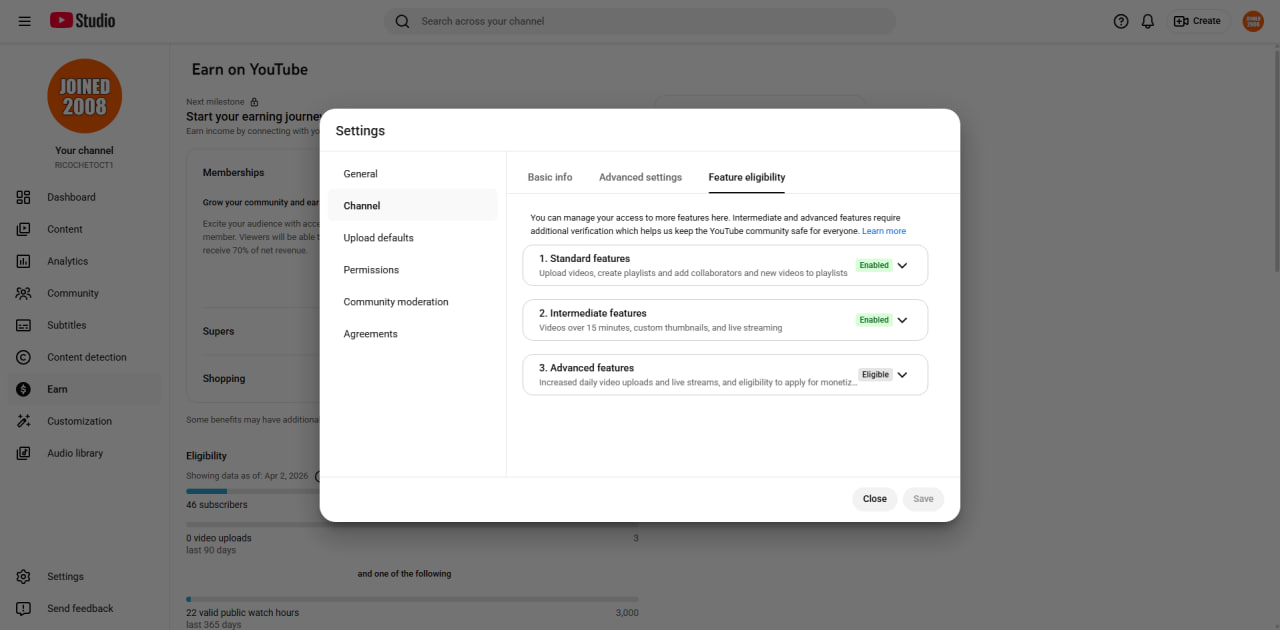Viewport: 1280px width, 630px height.
Task: Click the Settings dialog title
Action: 360,131
